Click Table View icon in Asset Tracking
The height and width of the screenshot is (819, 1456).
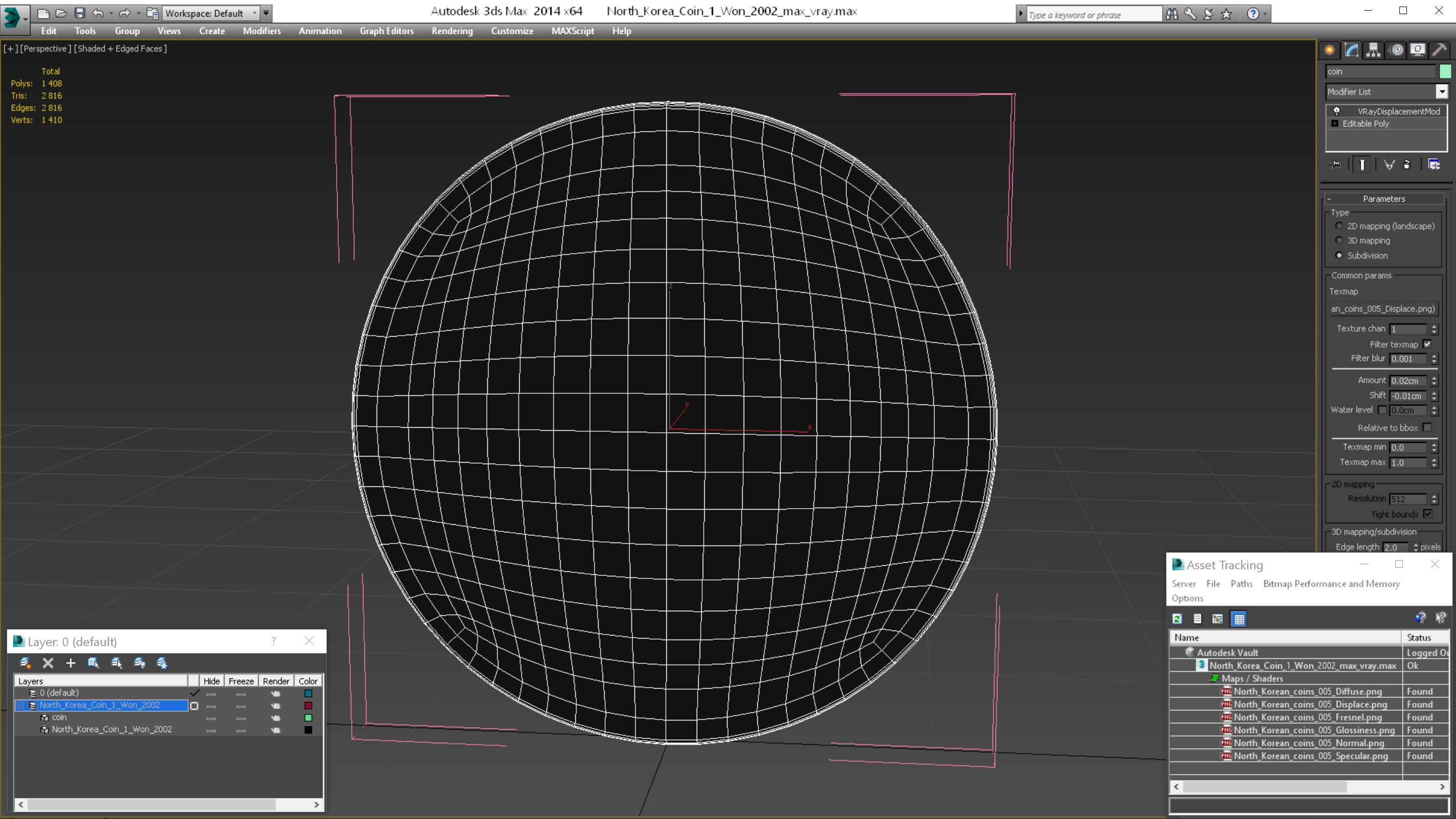coord(1239,619)
